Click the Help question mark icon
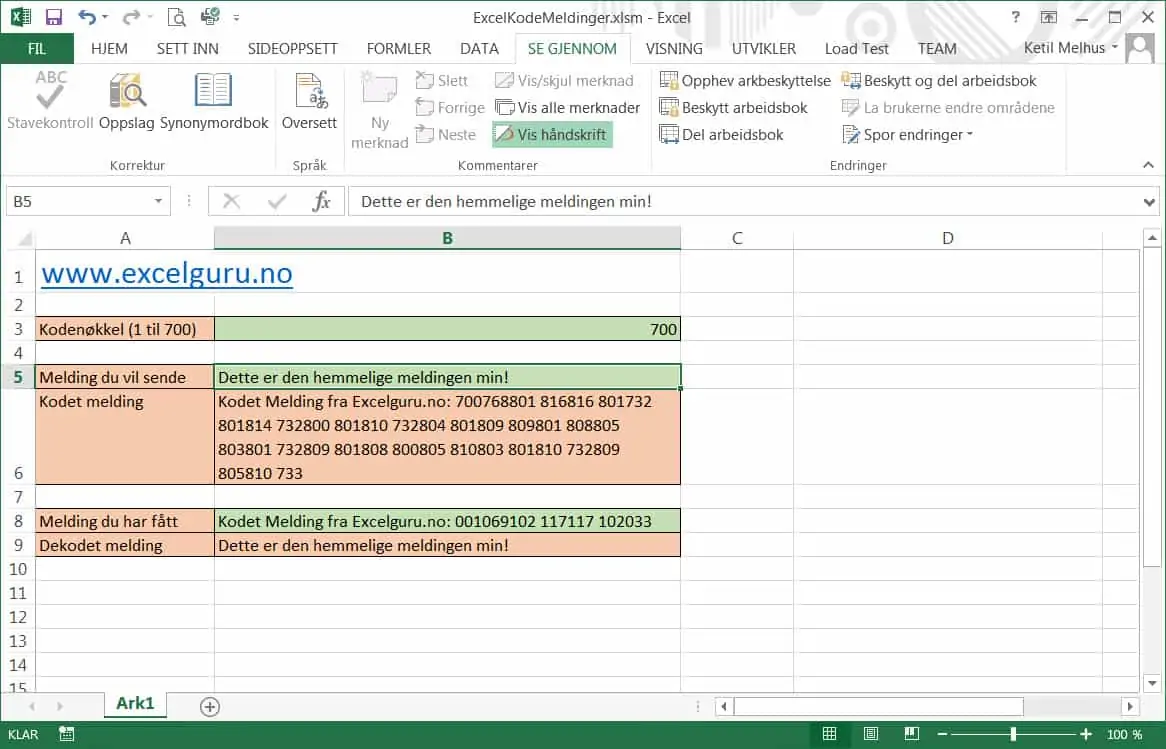Image resolution: width=1166 pixels, height=749 pixels. [x=1016, y=16]
